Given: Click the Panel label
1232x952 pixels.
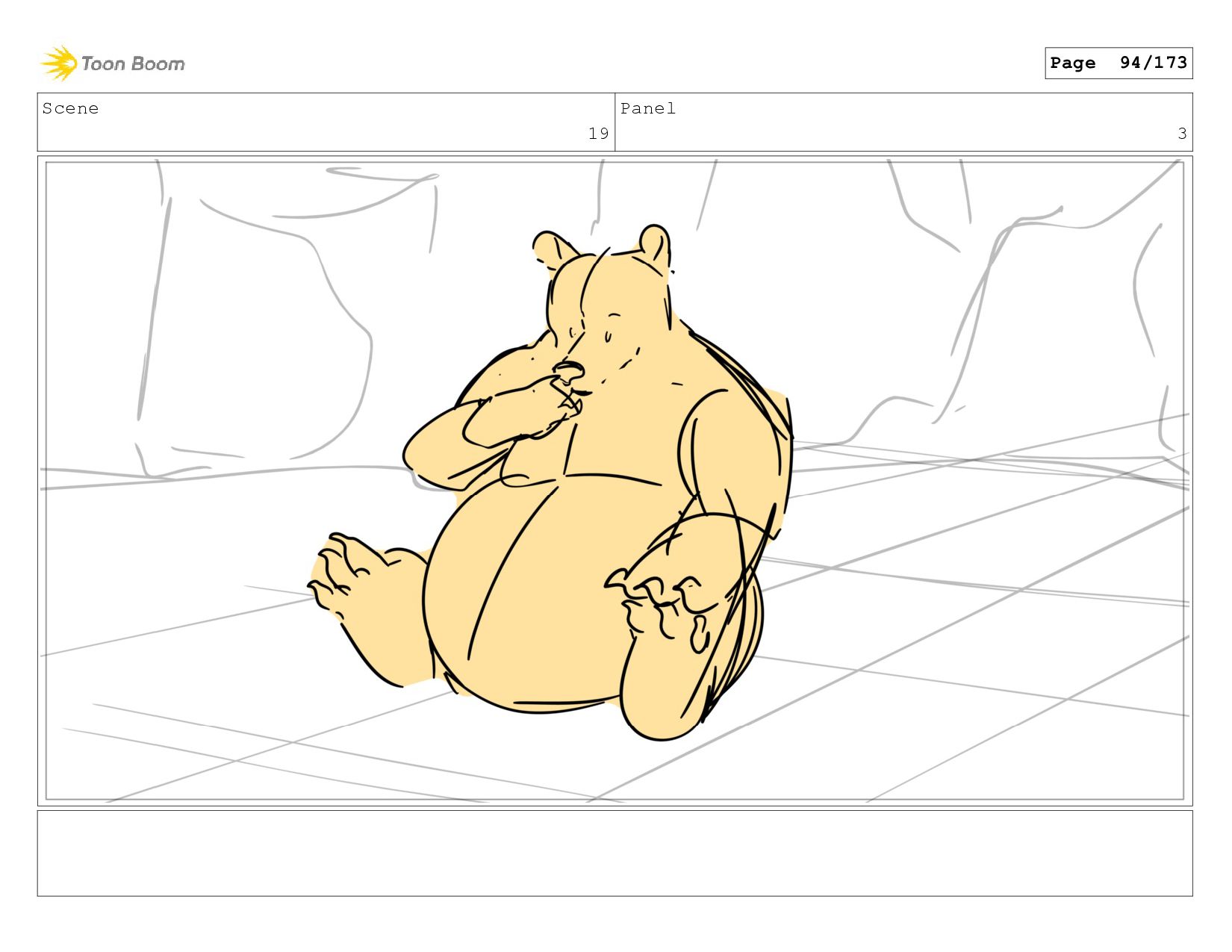Looking at the screenshot, I should [x=648, y=108].
